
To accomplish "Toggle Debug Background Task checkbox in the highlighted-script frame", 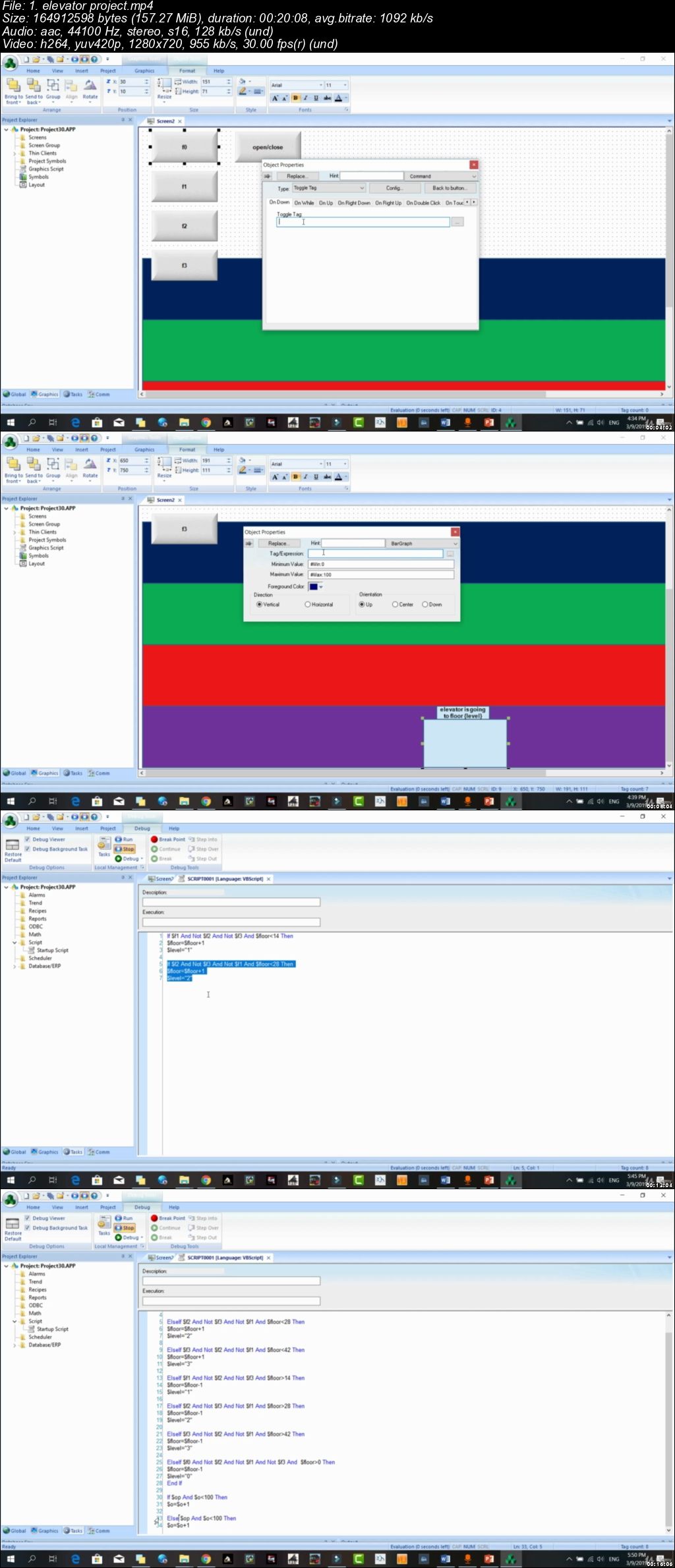I will tap(28, 849).
